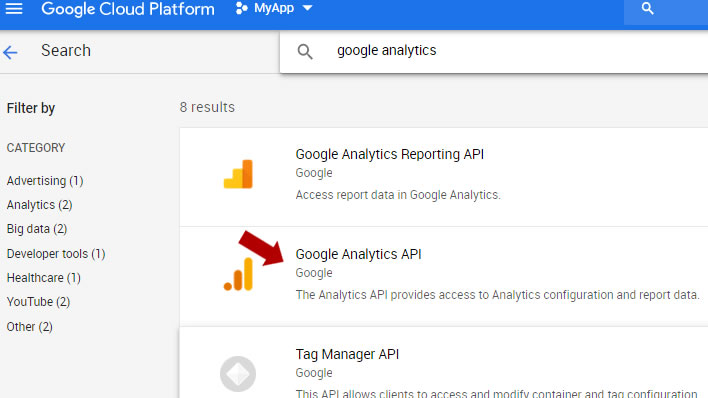708x398 pixels.
Task: Select the Other category filter
Action: [x=30, y=327]
